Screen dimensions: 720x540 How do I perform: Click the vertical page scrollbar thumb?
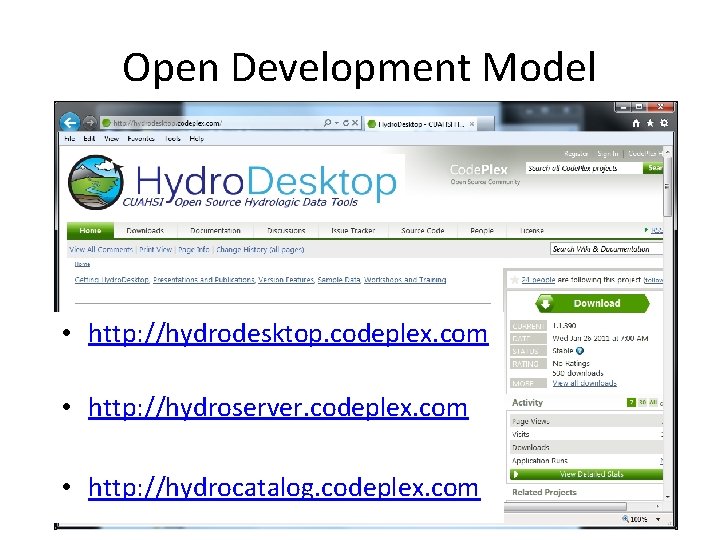pyautogui.click(x=667, y=187)
